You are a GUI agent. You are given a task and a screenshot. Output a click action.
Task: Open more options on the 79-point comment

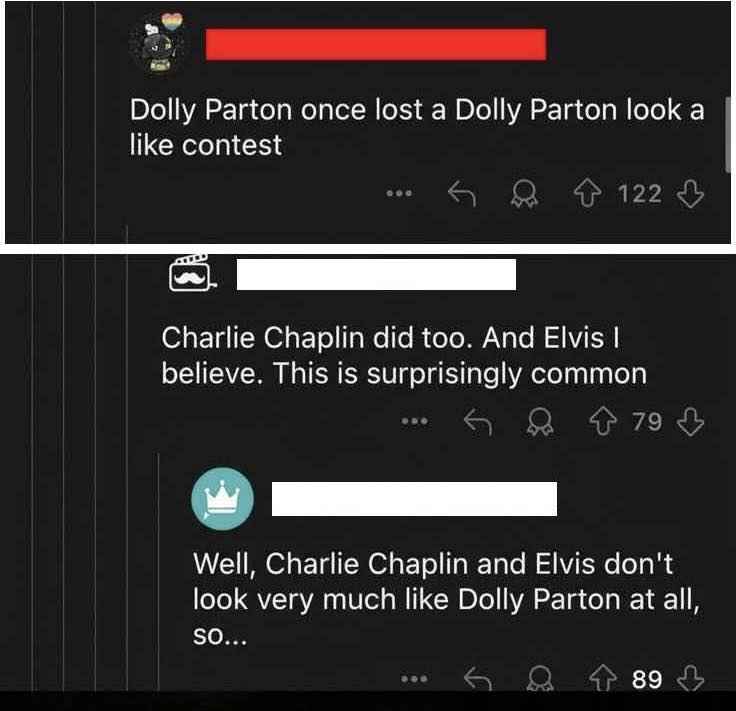(x=415, y=421)
